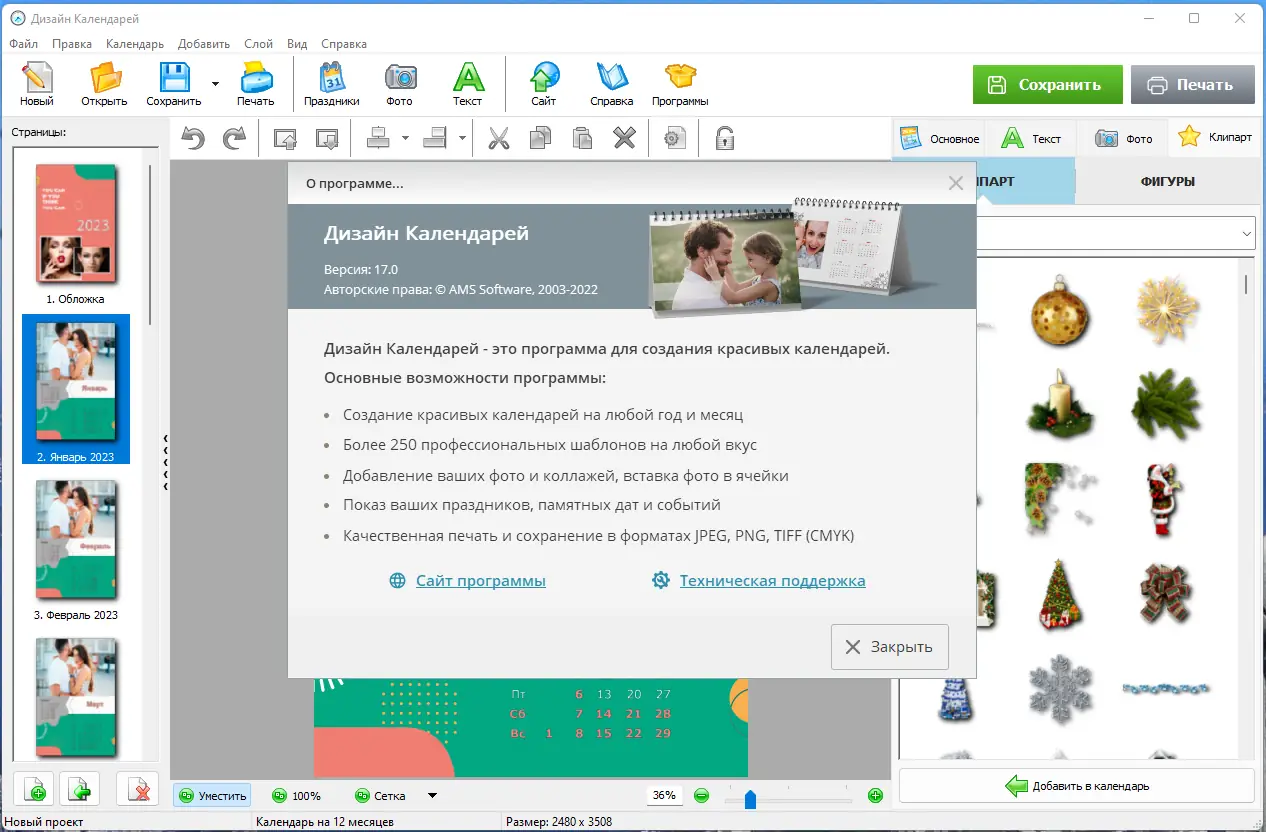The height and width of the screenshot is (832, 1266).
Task: Switch to the Фото tab on the right panel
Action: tap(1124, 138)
